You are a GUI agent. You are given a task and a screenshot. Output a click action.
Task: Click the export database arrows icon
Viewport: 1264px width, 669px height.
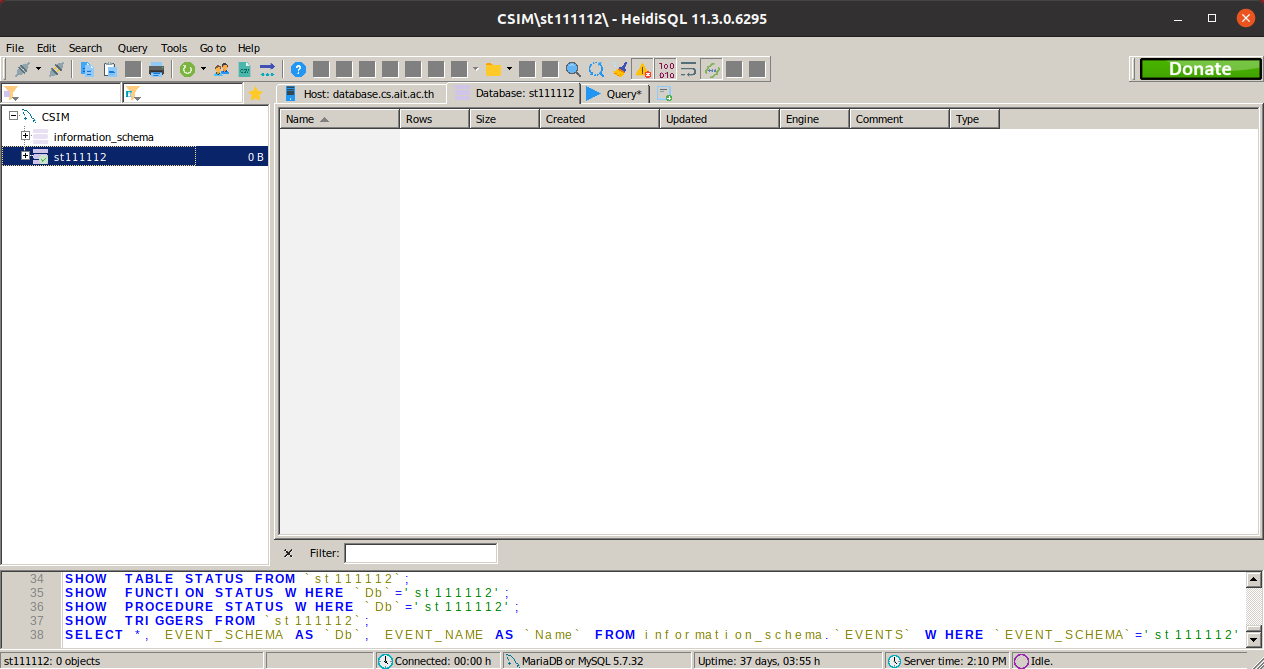pyautogui.click(x=267, y=69)
